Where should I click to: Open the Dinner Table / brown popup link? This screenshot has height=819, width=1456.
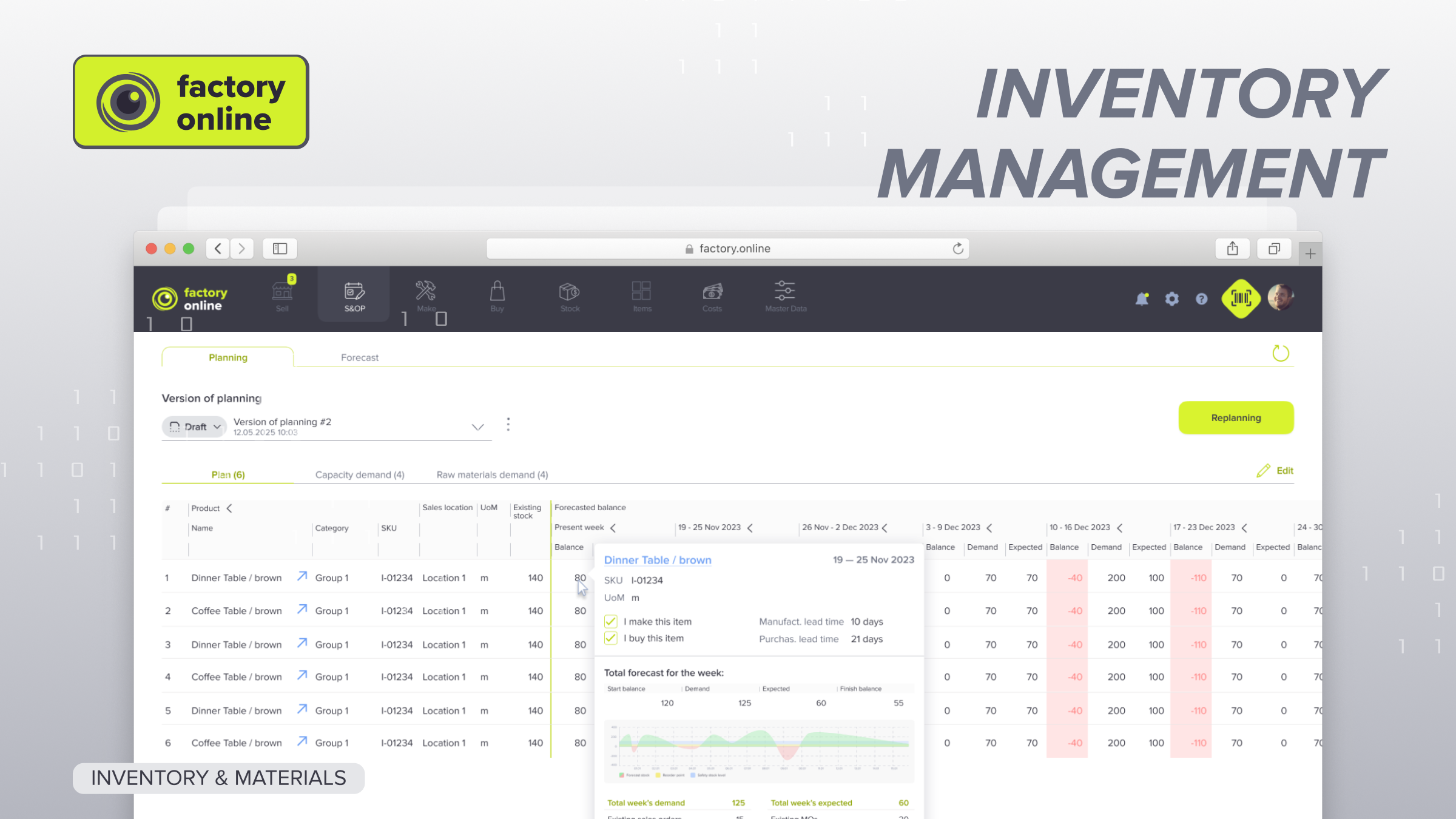[x=658, y=560]
